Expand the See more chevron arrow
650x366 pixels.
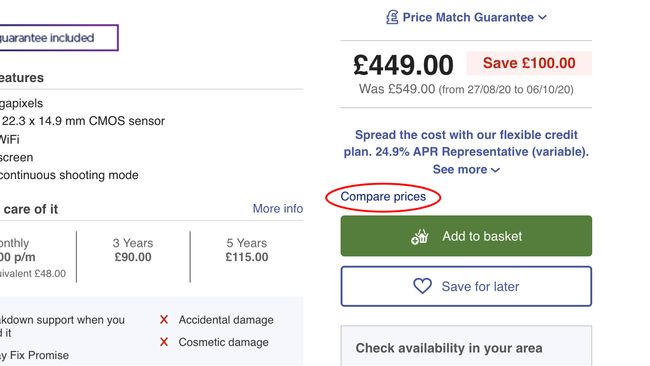pos(495,170)
